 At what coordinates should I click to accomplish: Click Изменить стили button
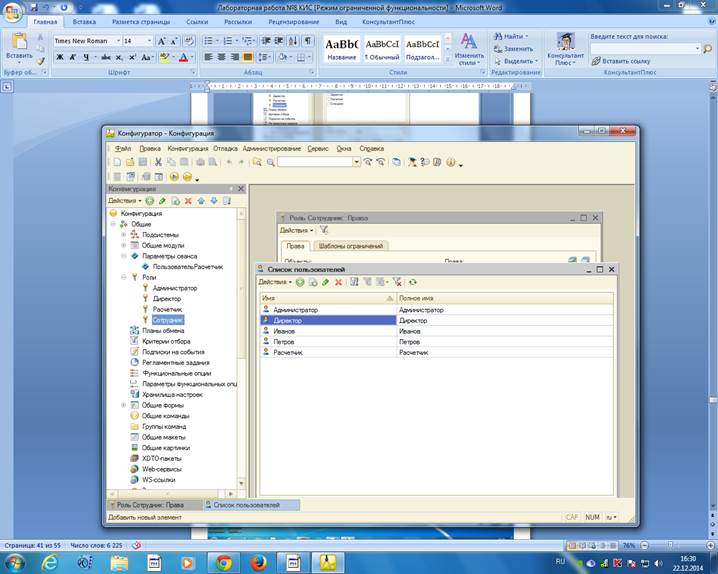click(469, 49)
